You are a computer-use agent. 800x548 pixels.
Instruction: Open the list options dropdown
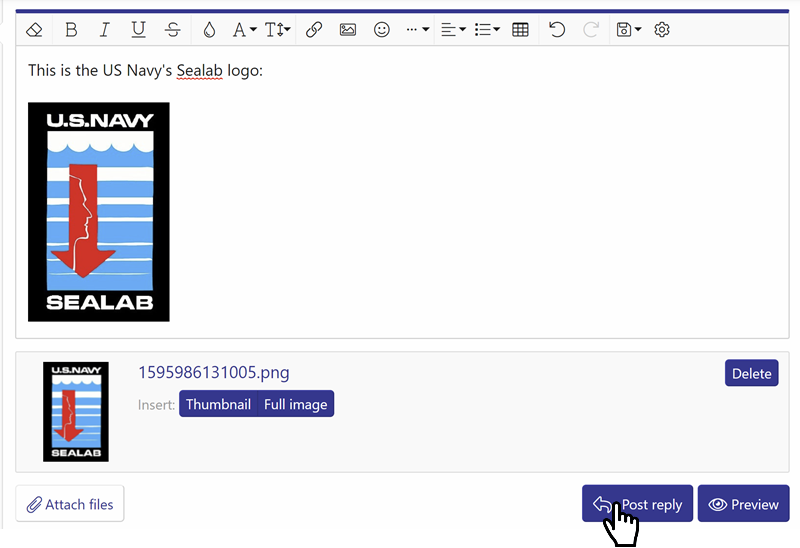click(x=487, y=30)
